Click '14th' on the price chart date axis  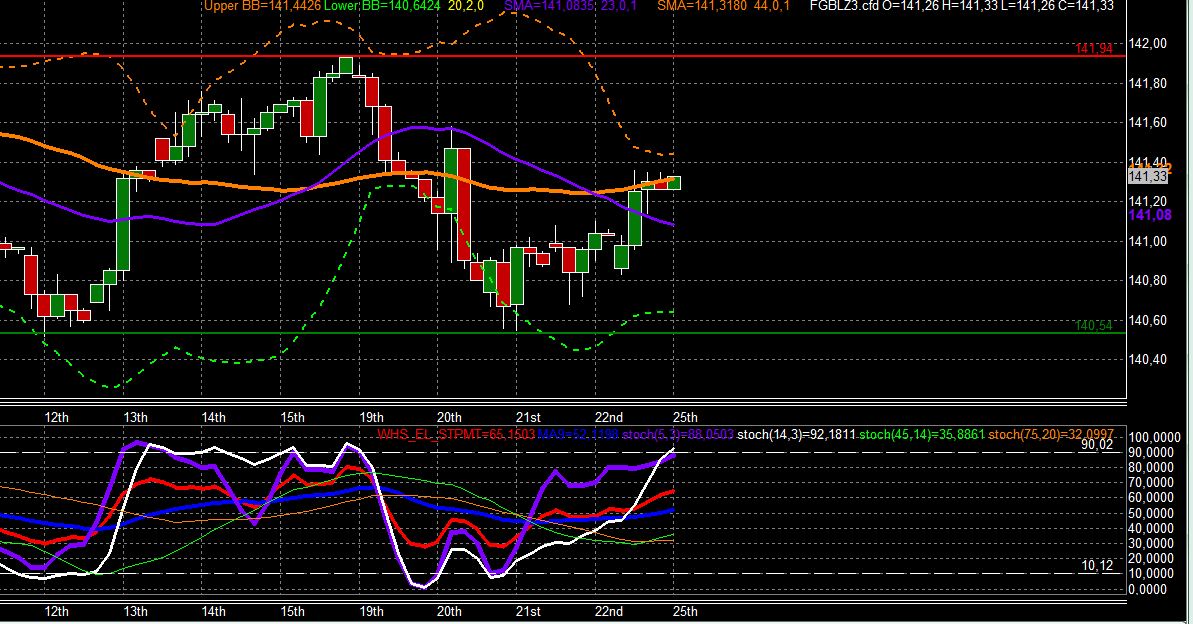click(x=214, y=417)
